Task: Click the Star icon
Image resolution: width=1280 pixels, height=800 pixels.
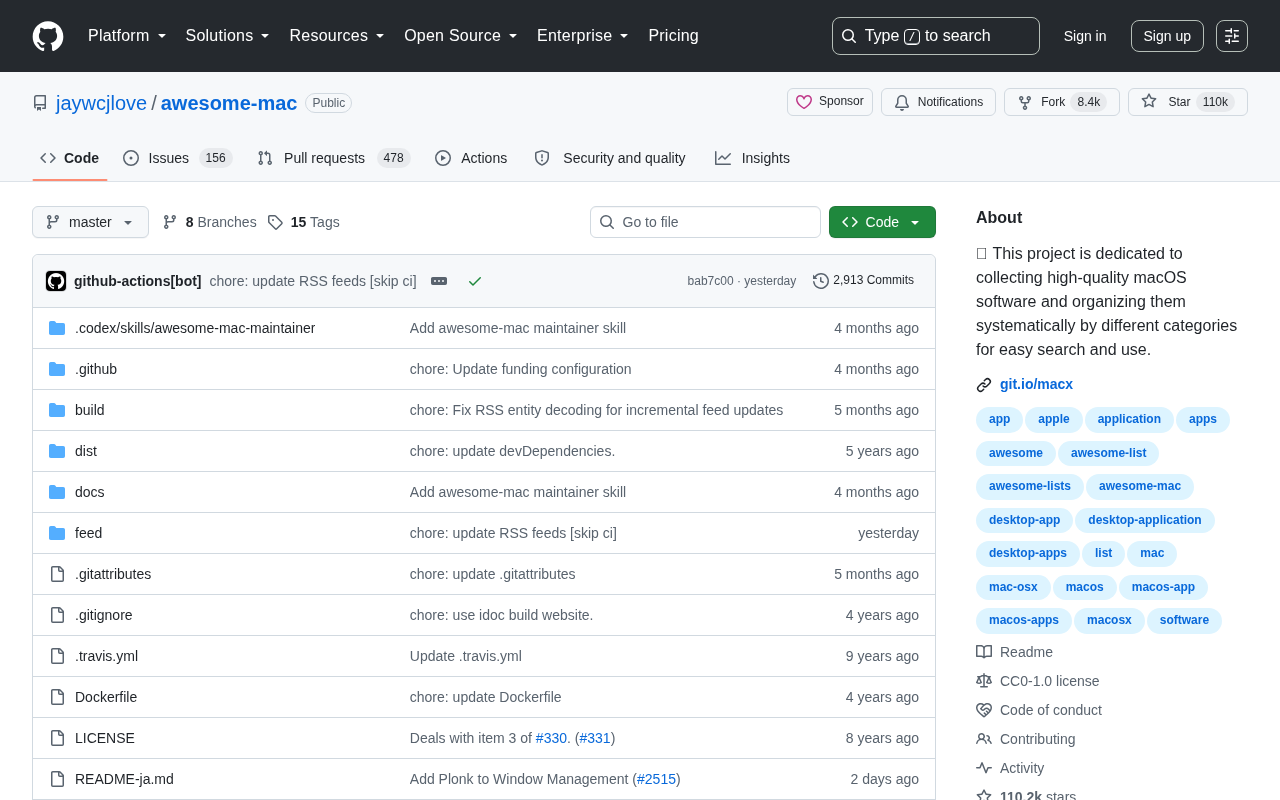Action: (1149, 101)
